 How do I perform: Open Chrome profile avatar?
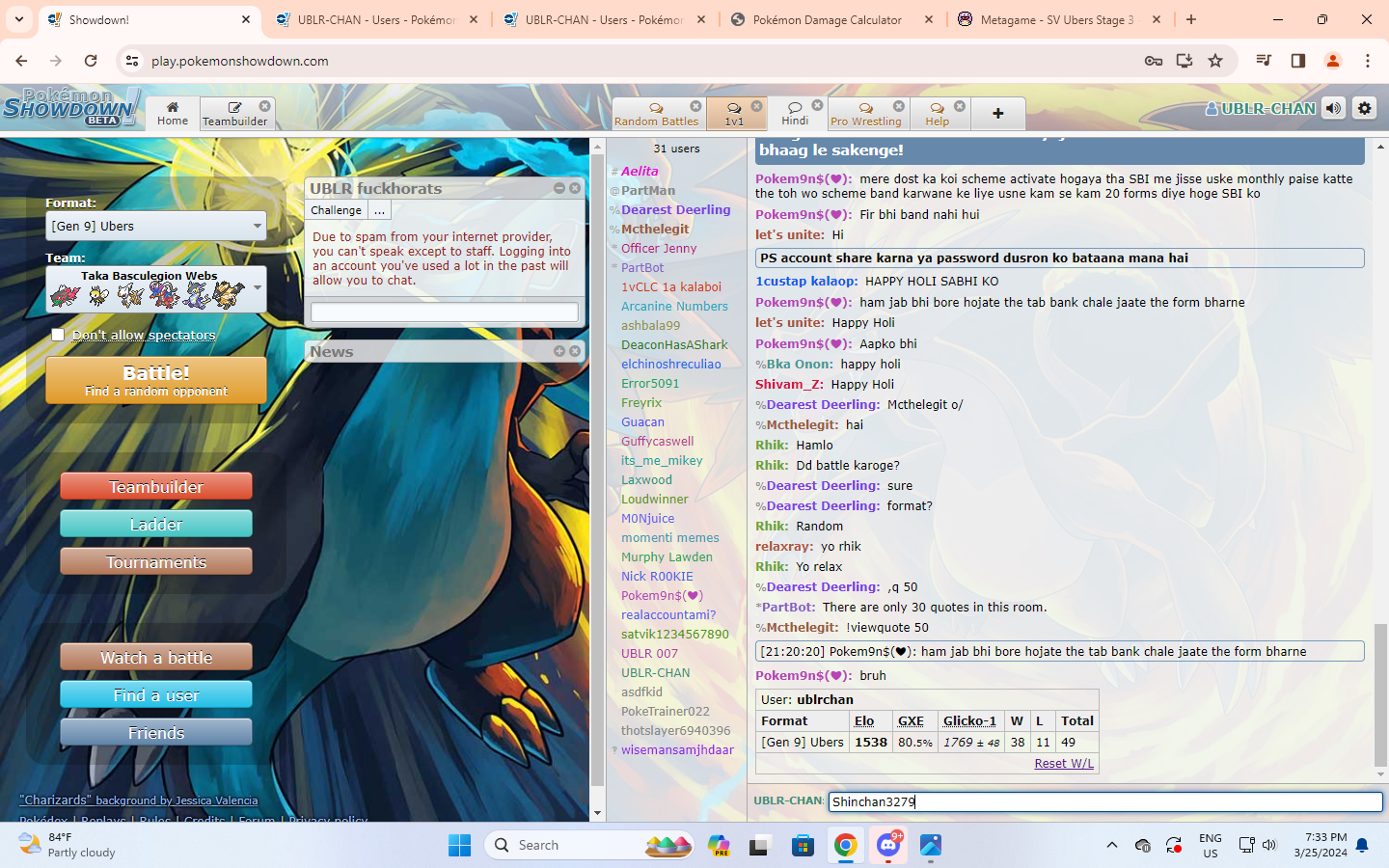coord(1333,61)
